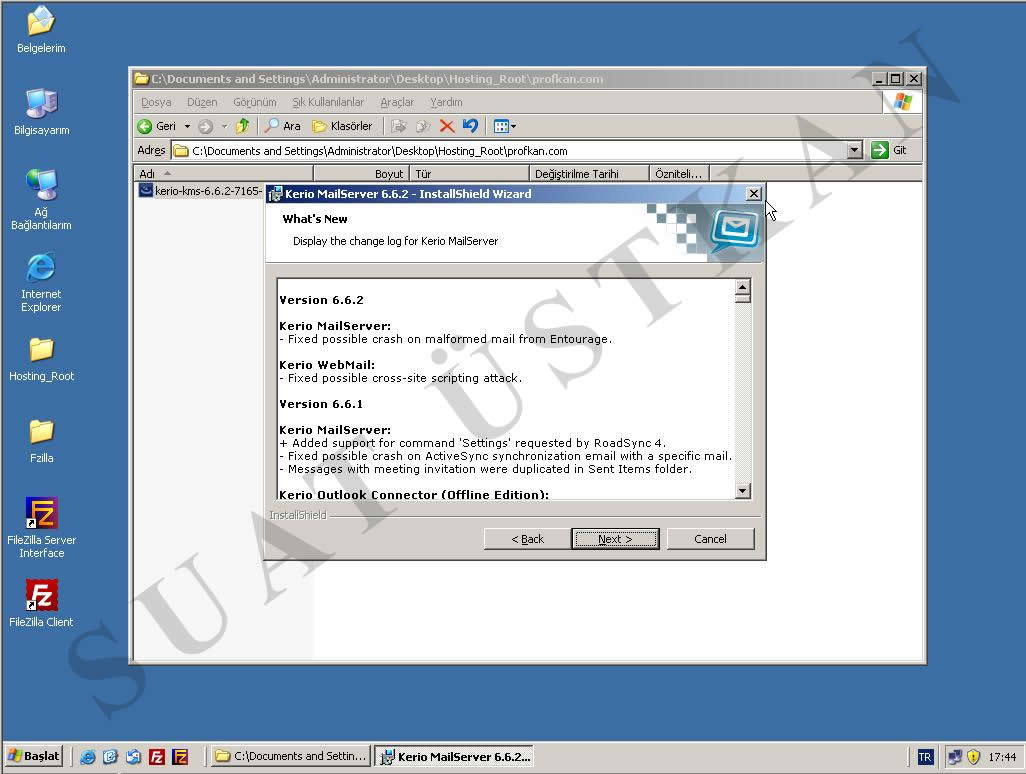Toggle the Klasörler folders pane
This screenshot has height=774, width=1026.
click(x=342, y=126)
